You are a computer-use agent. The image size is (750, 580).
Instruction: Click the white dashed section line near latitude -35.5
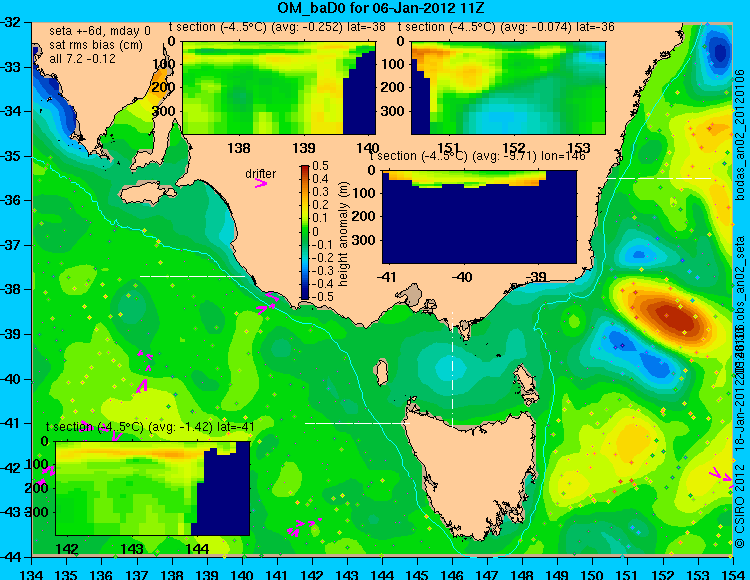coord(659,178)
